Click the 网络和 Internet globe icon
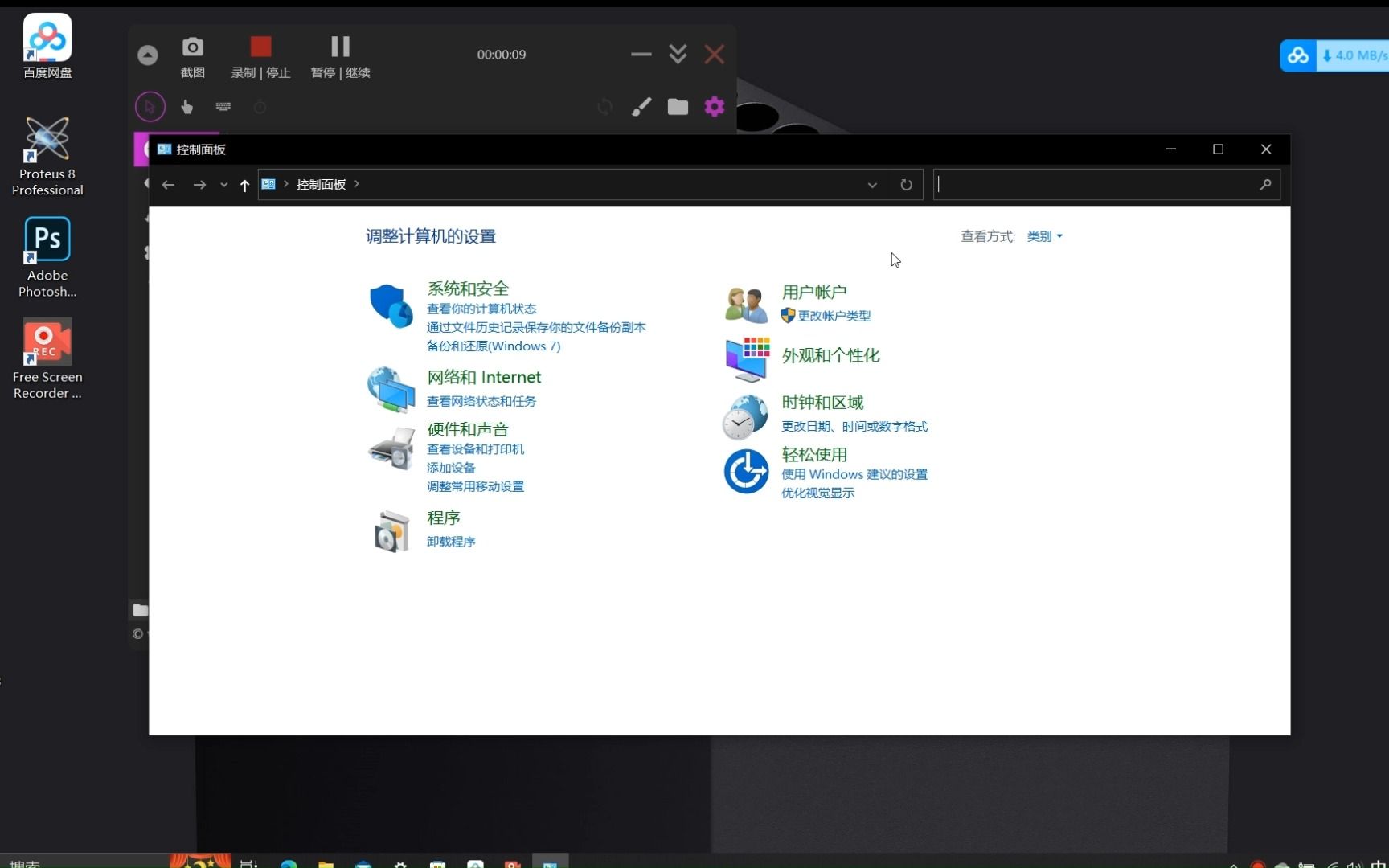The width and height of the screenshot is (1389, 868). [x=391, y=390]
